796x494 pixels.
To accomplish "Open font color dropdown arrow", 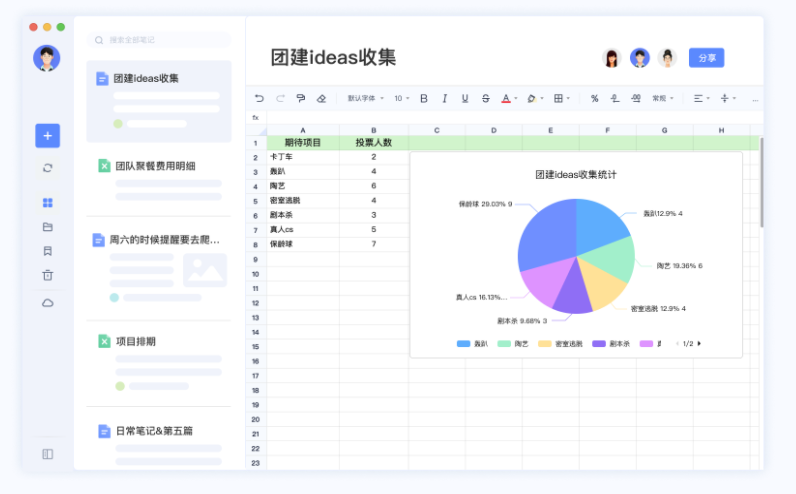I will tap(516, 98).
